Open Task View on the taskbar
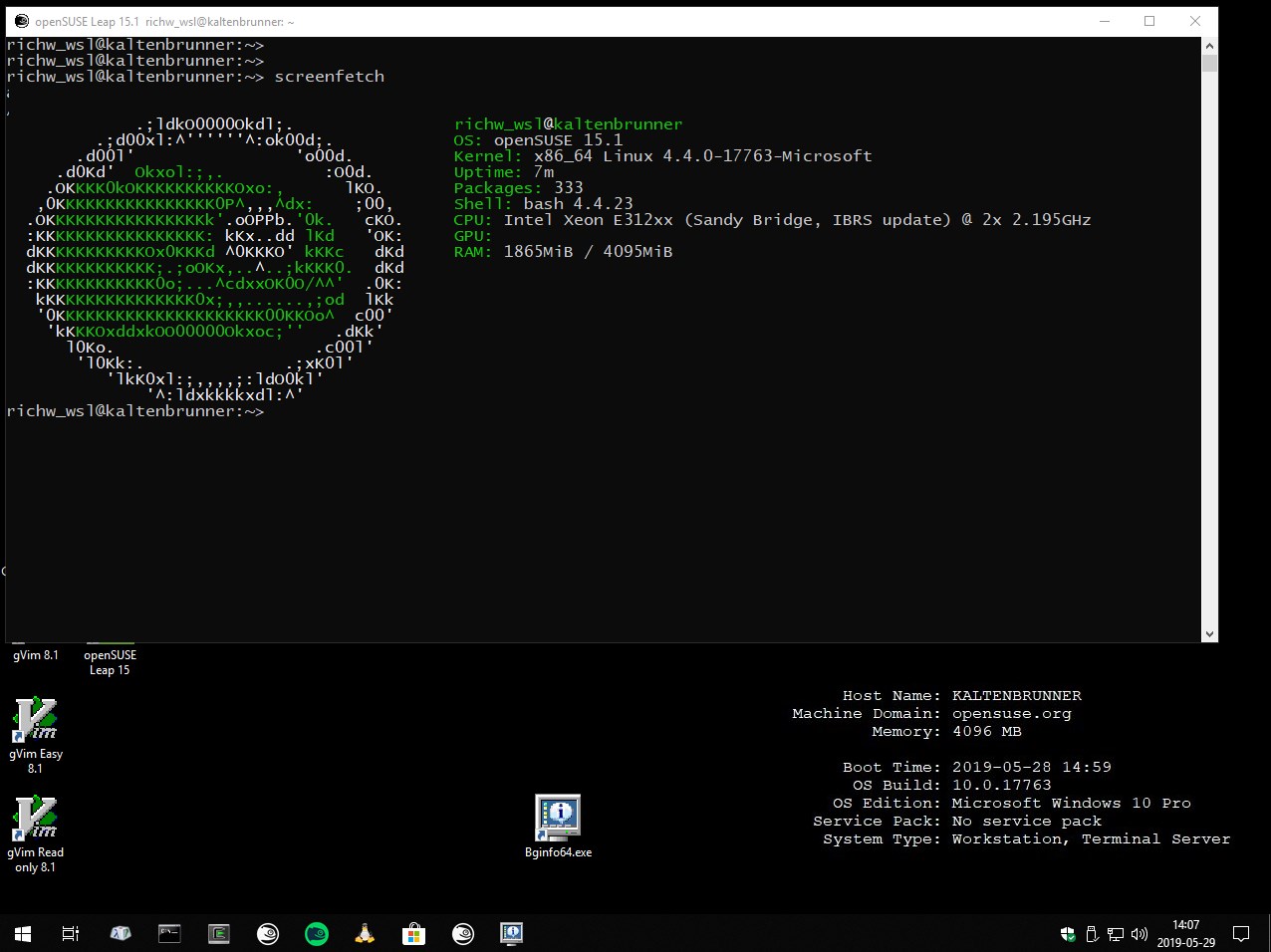 click(x=71, y=933)
